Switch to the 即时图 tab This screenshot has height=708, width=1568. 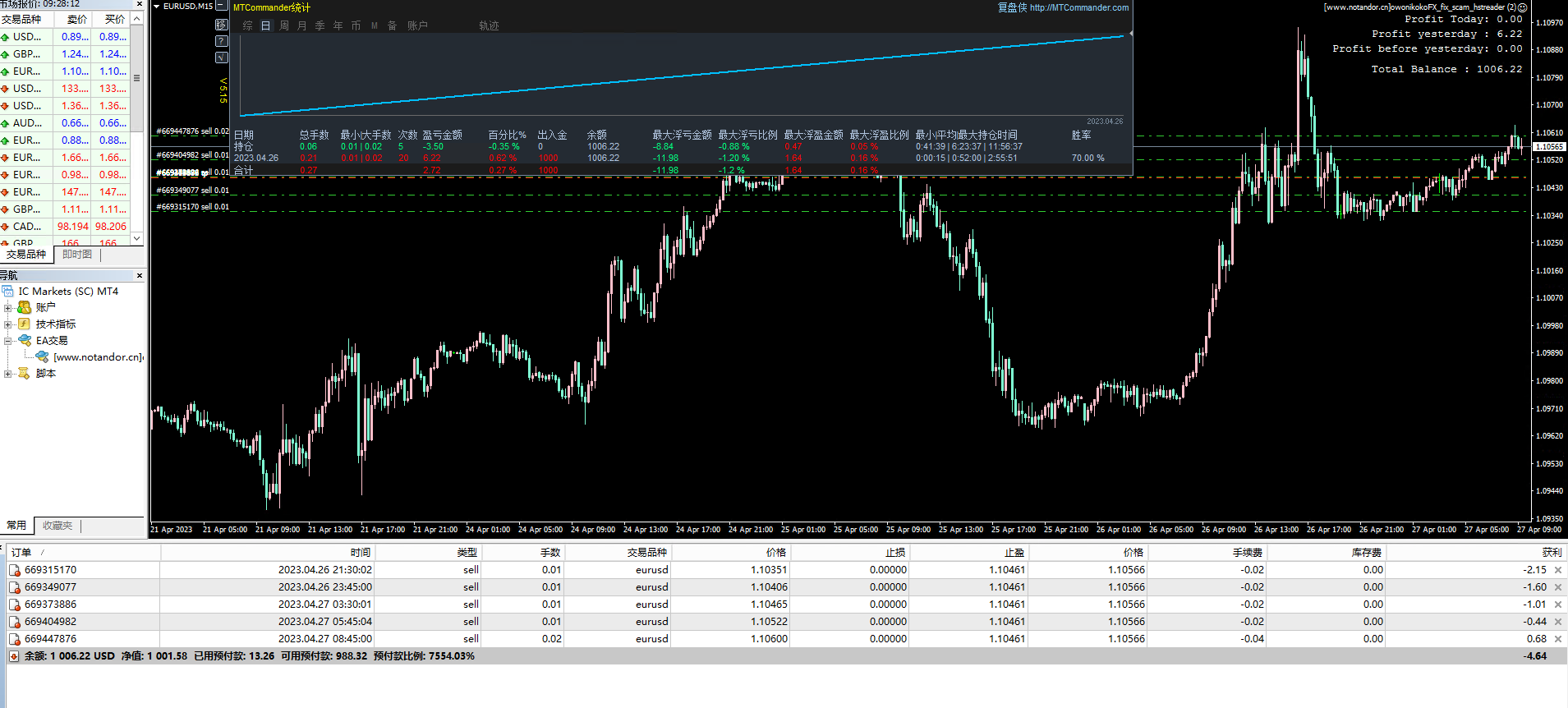(x=77, y=255)
